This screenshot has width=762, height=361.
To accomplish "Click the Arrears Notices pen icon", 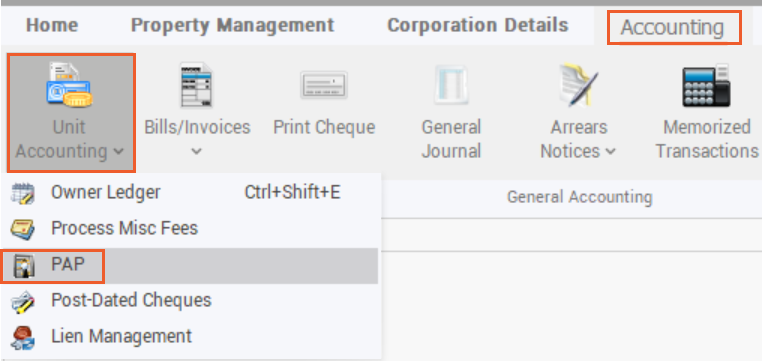I will point(578,85).
